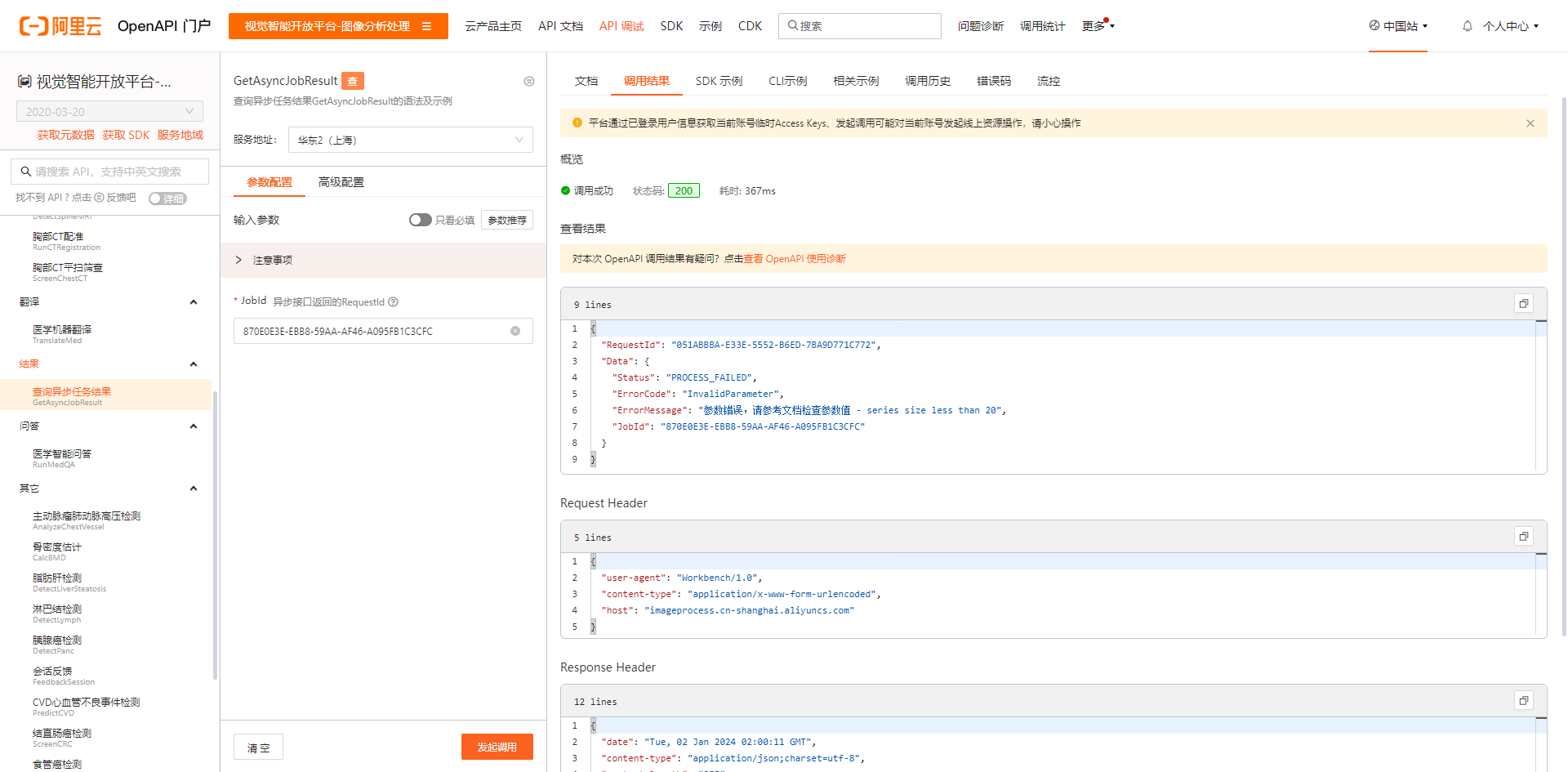Open the 个人中心 dropdown
Image resolution: width=1568 pixels, height=772 pixels.
tap(1511, 26)
